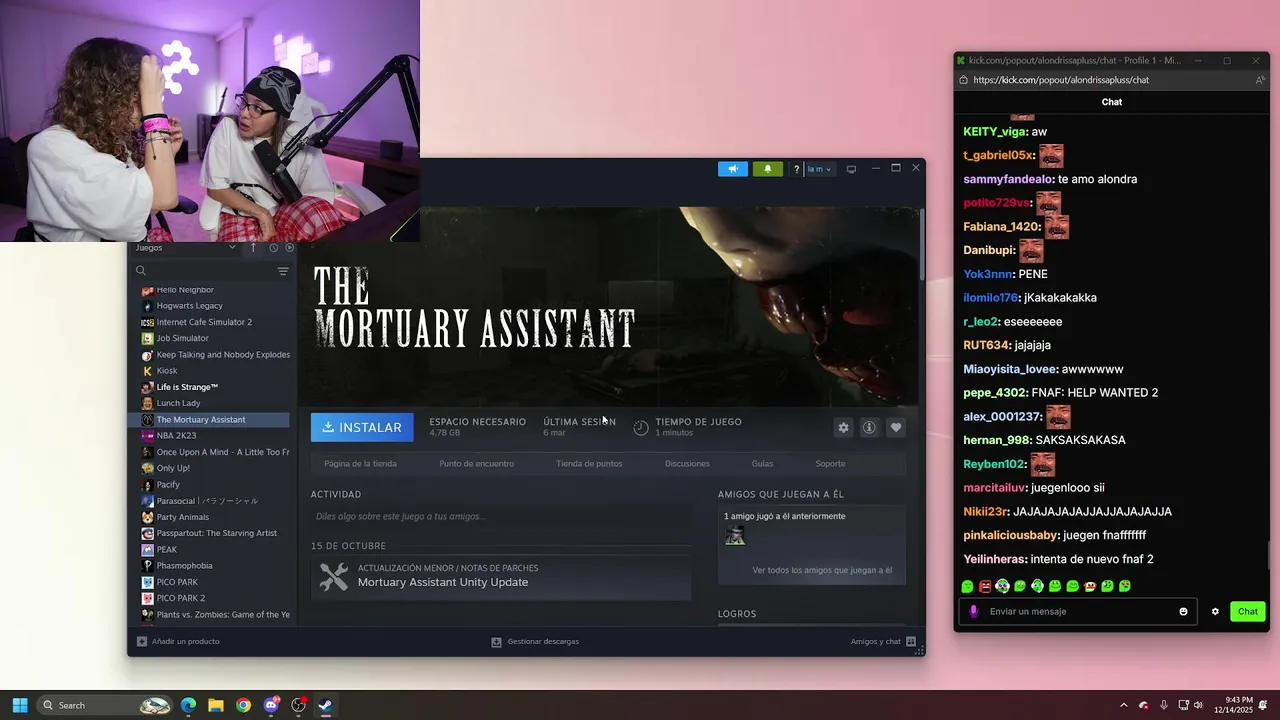Select Only Up! in the game list
The image size is (1280, 720).
172,468
